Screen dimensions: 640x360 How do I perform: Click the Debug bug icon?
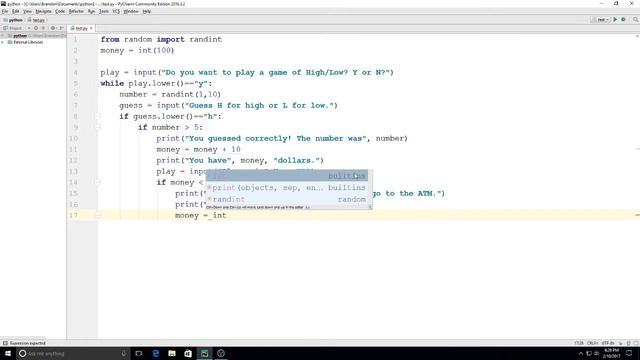[x=623, y=20]
